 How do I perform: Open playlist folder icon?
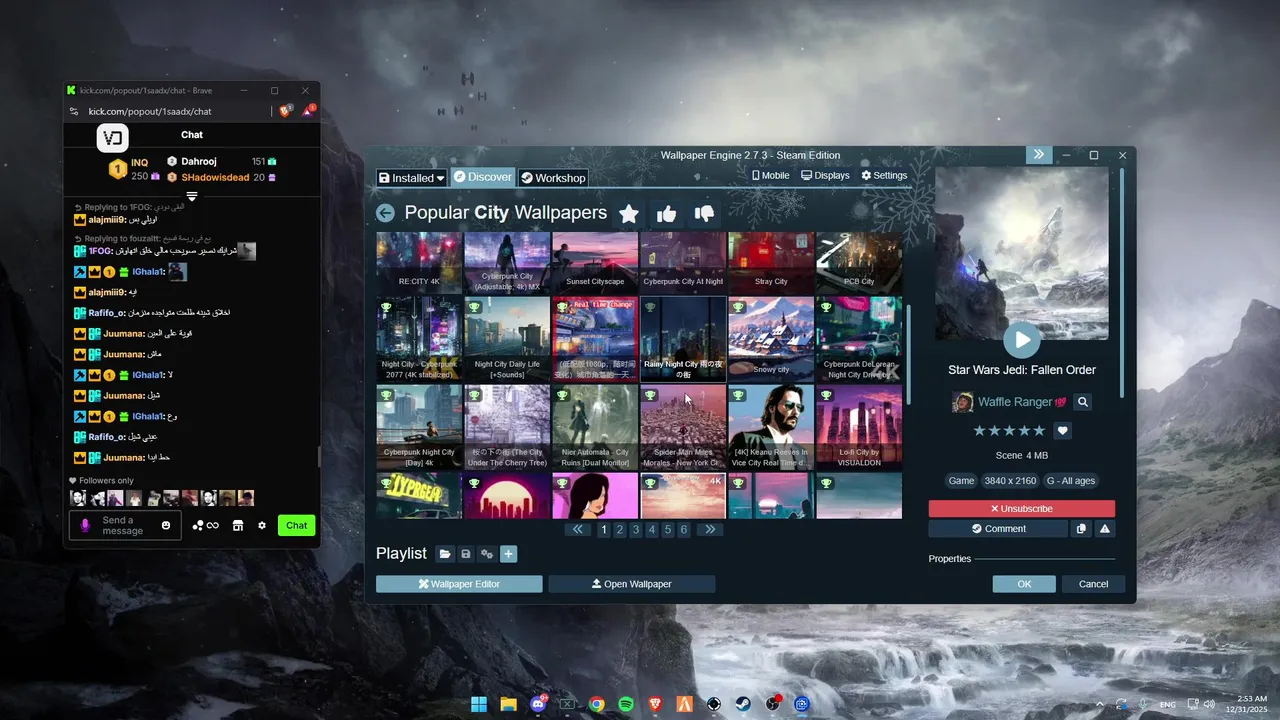pos(444,554)
